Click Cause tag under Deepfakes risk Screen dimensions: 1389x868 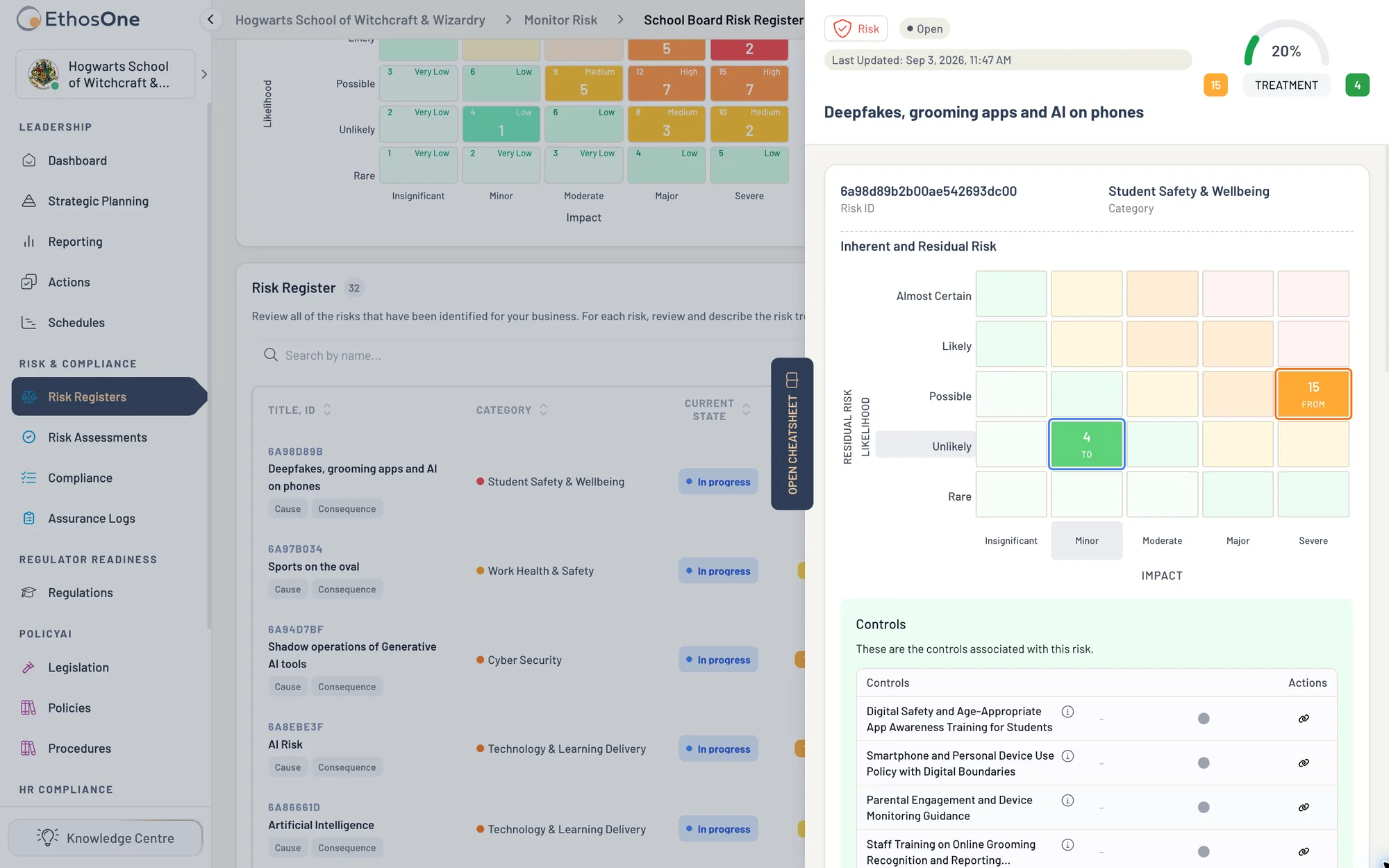coord(288,509)
